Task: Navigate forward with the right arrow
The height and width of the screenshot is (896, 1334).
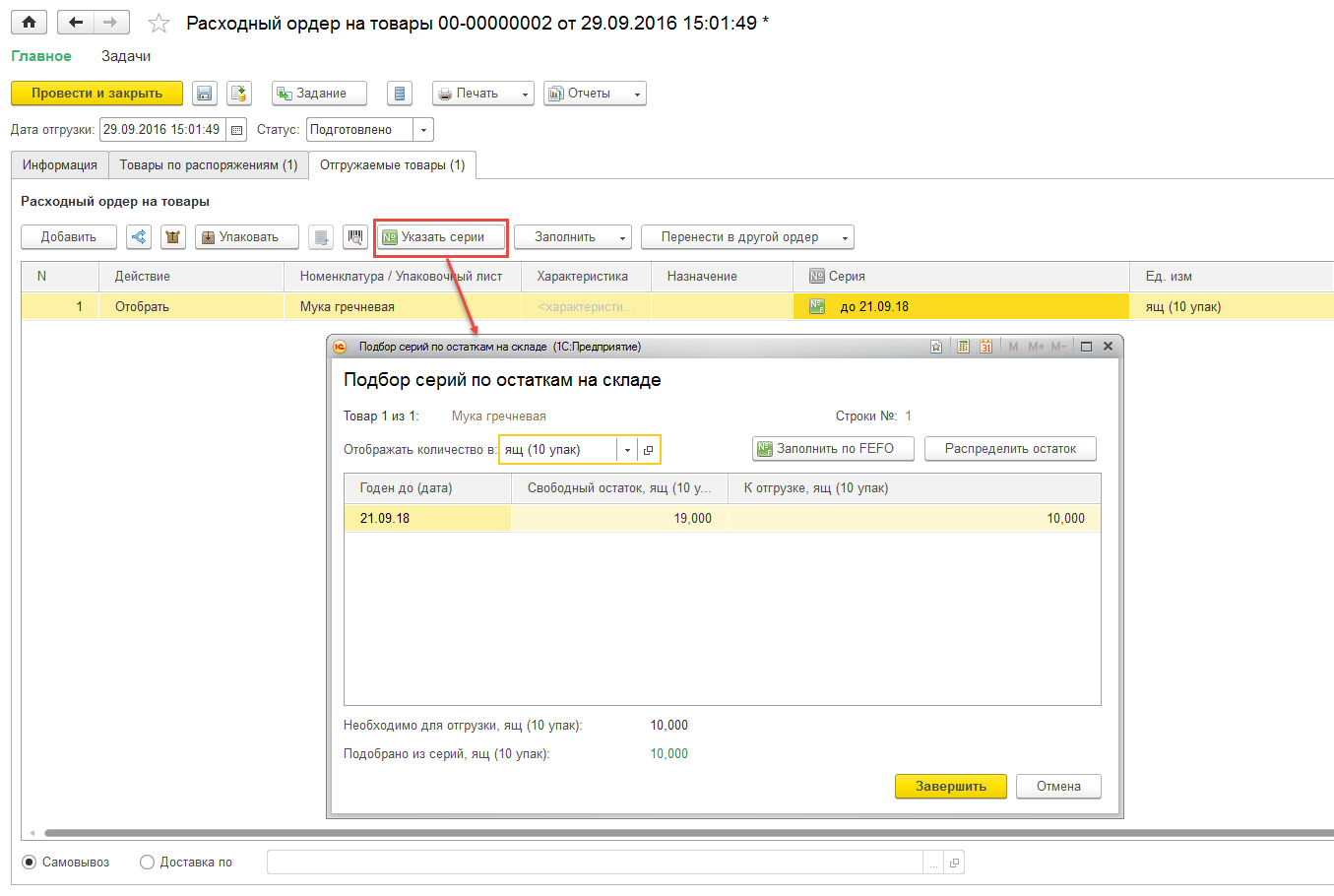Action: point(111,22)
